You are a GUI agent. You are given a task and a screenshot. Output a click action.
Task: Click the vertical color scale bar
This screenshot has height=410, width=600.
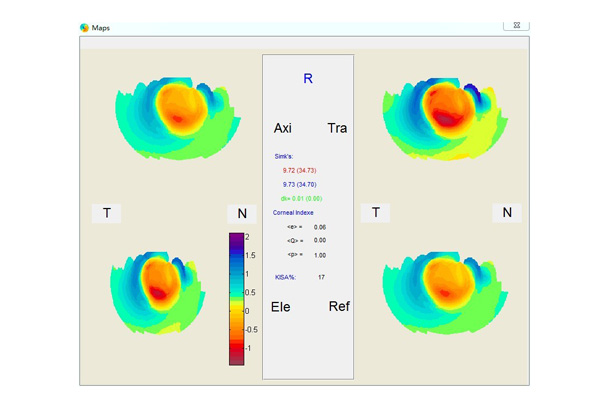tap(236, 299)
